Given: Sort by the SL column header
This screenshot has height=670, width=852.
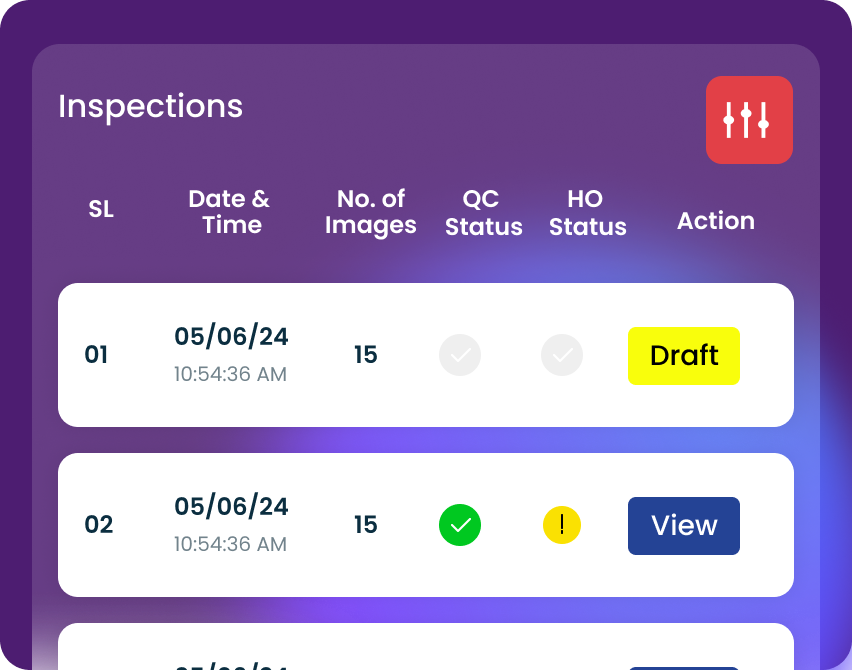Looking at the screenshot, I should click(101, 210).
